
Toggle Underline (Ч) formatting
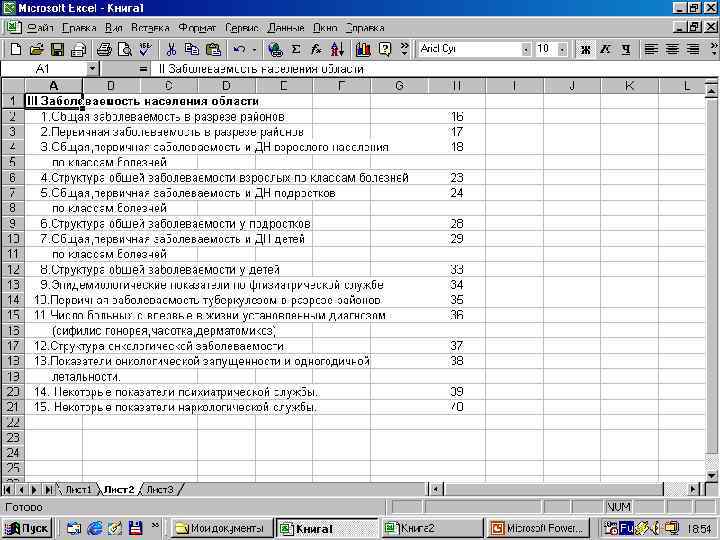point(625,49)
